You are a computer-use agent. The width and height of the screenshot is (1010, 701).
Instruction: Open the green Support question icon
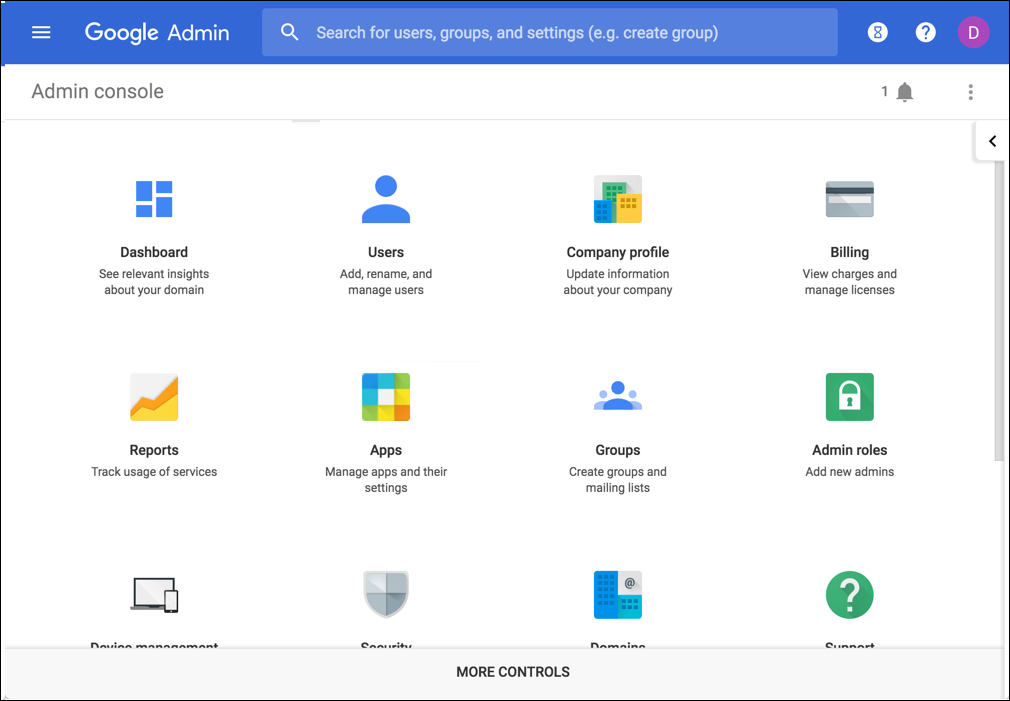pyautogui.click(x=850, y=595)
